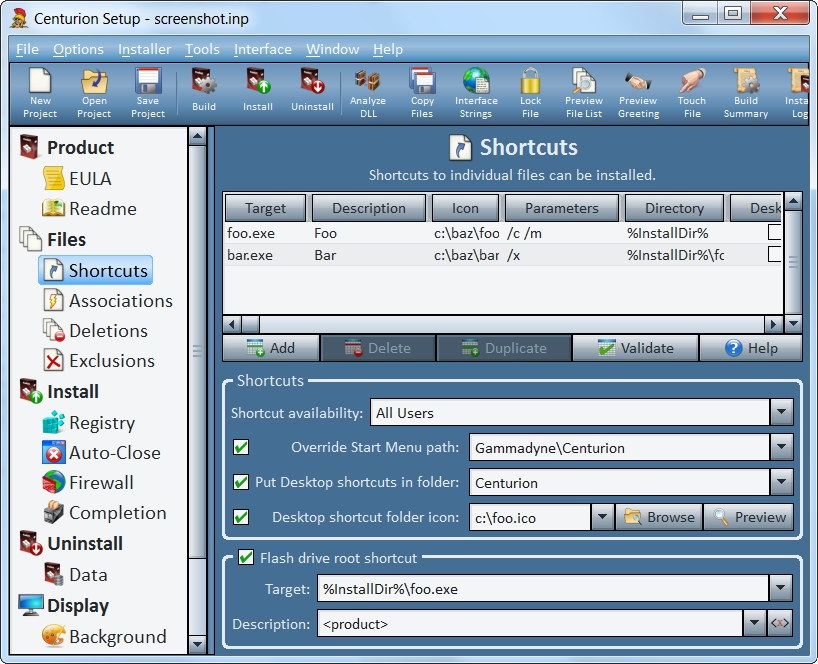The height and width of the screenshot is (664, 818).
Task: Select Completion in the sidebar
Action: (104, 513)
